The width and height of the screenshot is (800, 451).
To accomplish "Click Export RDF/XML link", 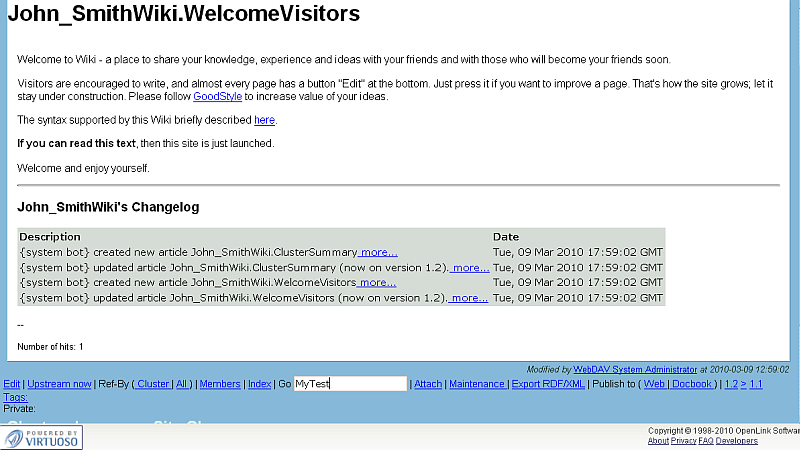I will tap(546, 384).
